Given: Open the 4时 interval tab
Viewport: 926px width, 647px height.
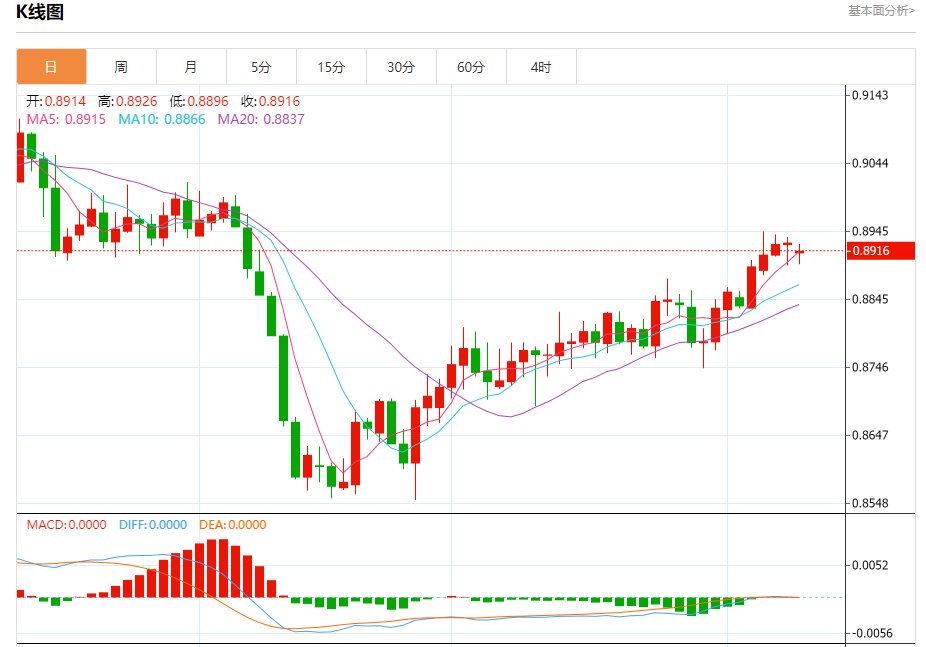Looking at the screenshot, I should point(541,67).
